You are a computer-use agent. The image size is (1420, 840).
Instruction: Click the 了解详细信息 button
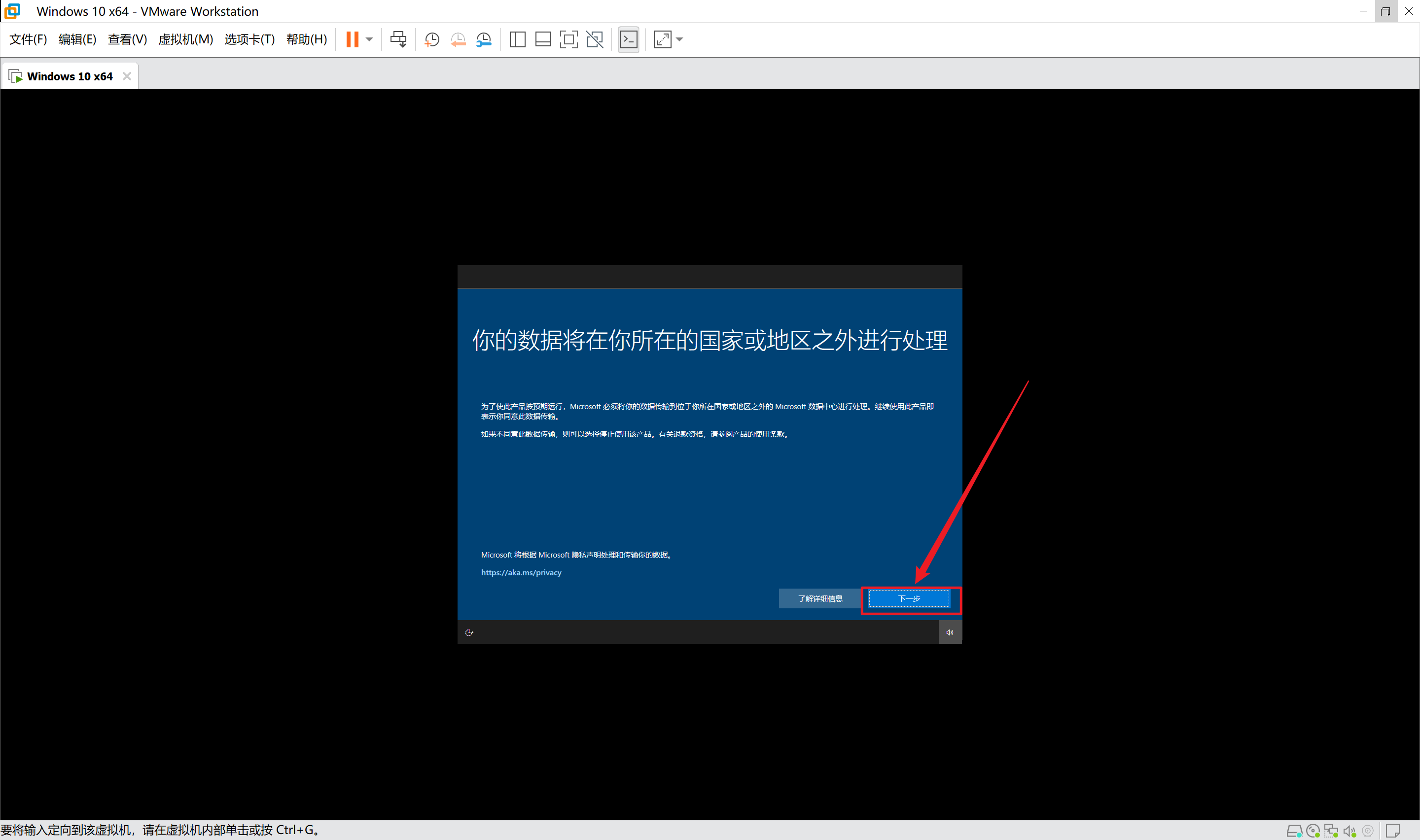pos(819,598)
